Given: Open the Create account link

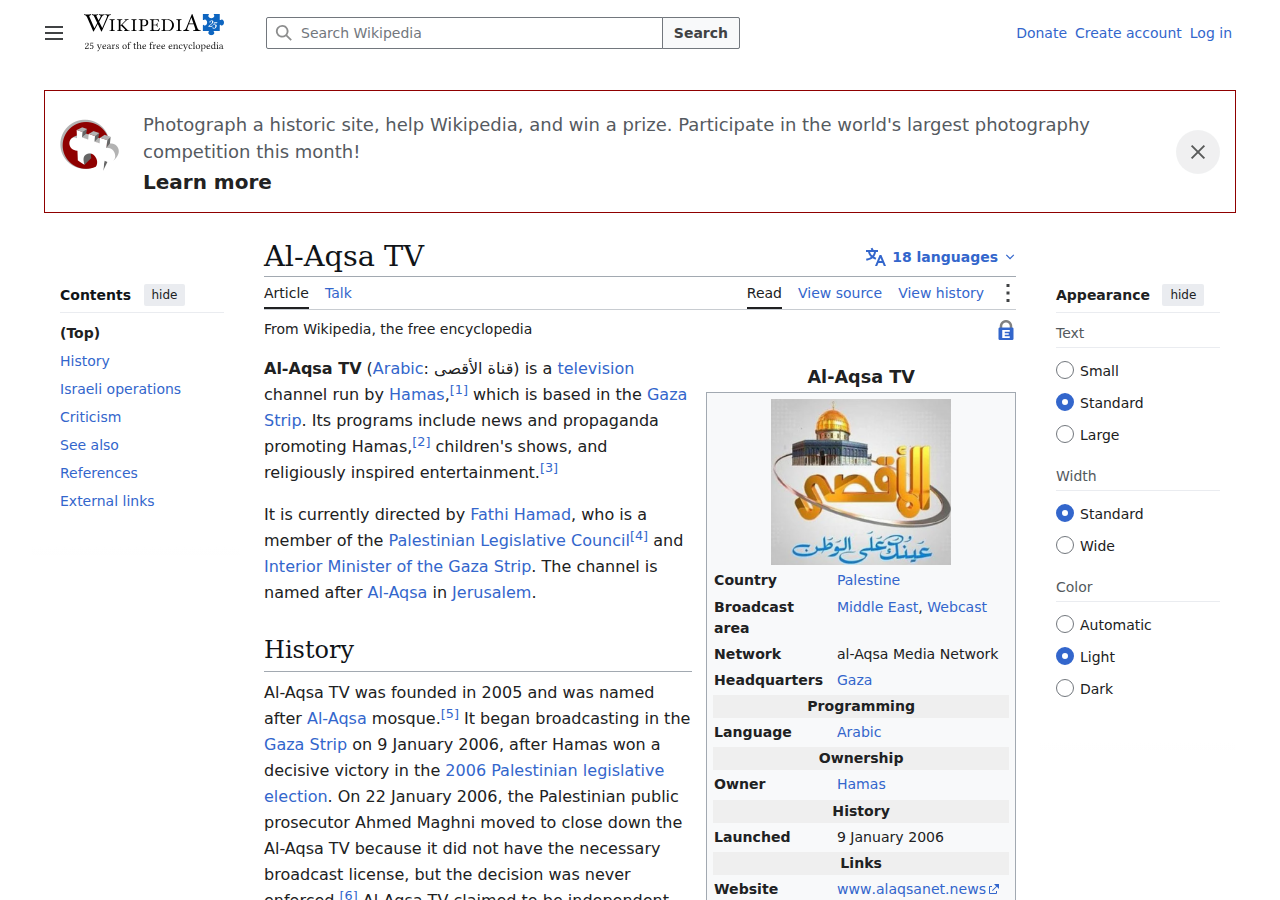Looking at the screenshot, I should 1128,33.
